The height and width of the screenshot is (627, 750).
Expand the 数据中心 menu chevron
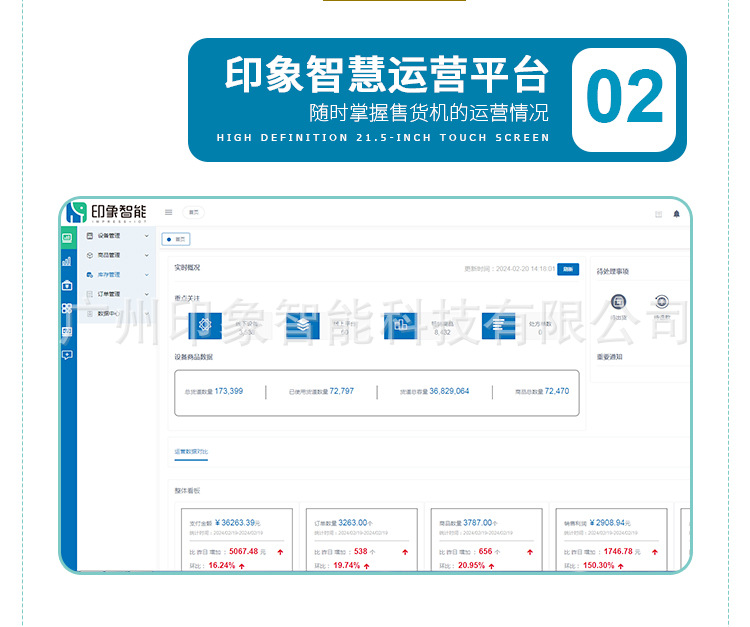147,314
